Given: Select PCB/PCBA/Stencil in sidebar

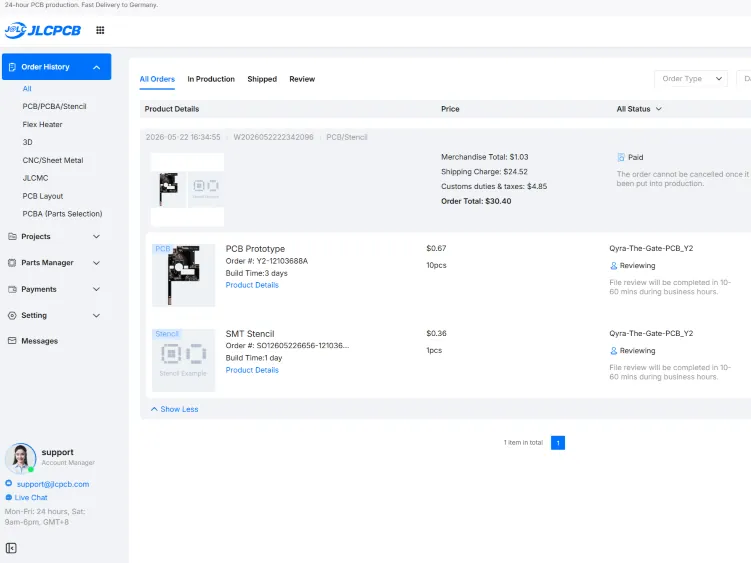Looking at the screenshot, I should 54,106.
